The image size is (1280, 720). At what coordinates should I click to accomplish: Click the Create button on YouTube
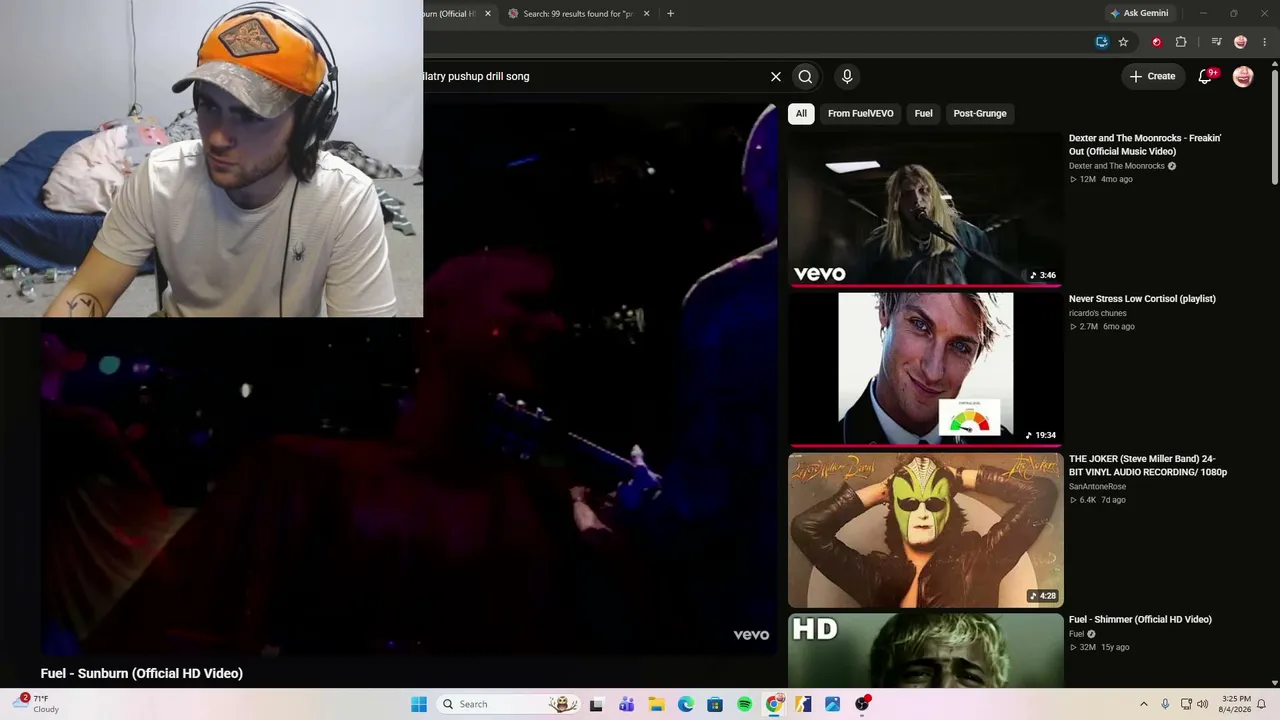pyautogui.click(x=1152, y=76)
